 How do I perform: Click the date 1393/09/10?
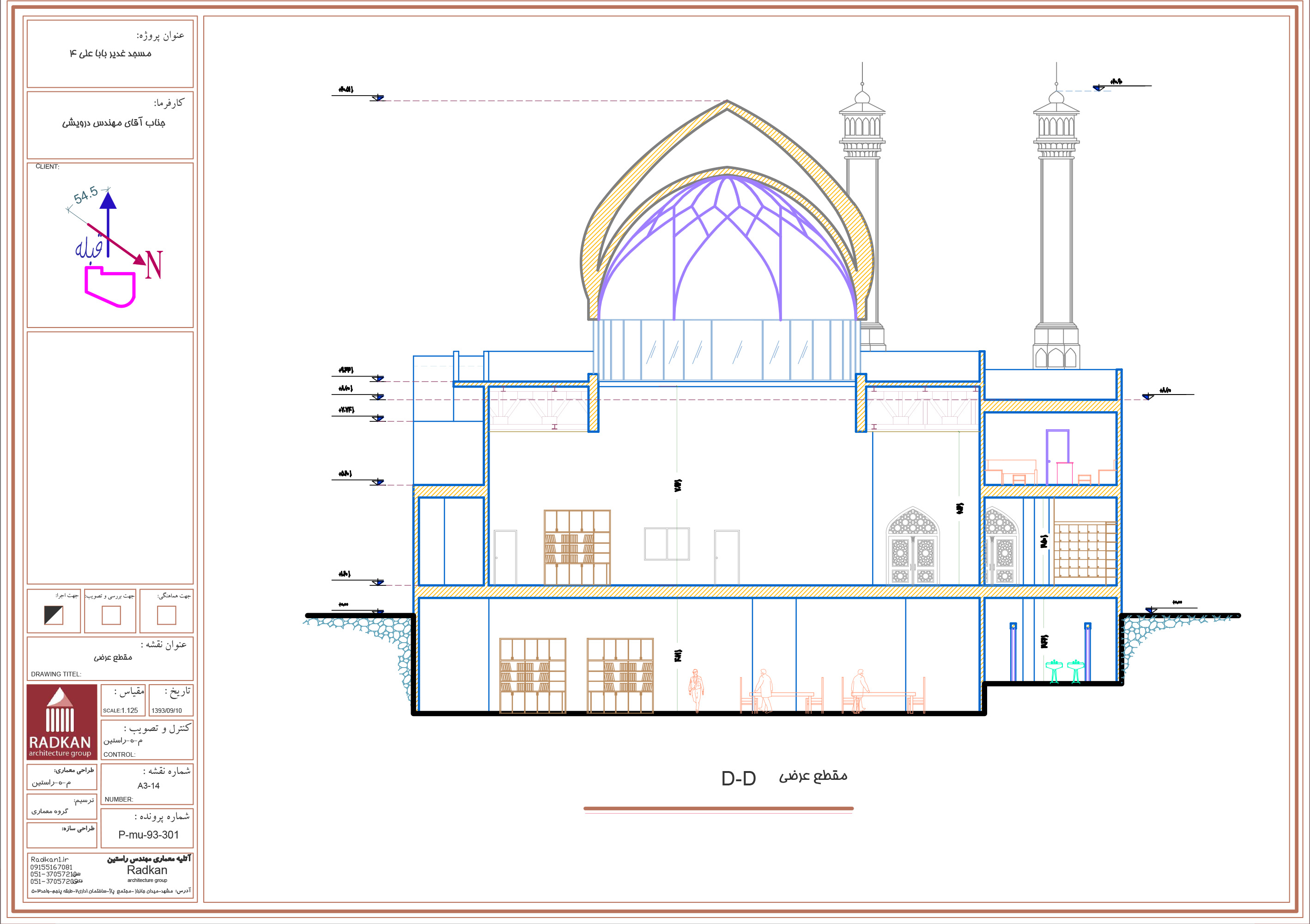tap(167, 711)
